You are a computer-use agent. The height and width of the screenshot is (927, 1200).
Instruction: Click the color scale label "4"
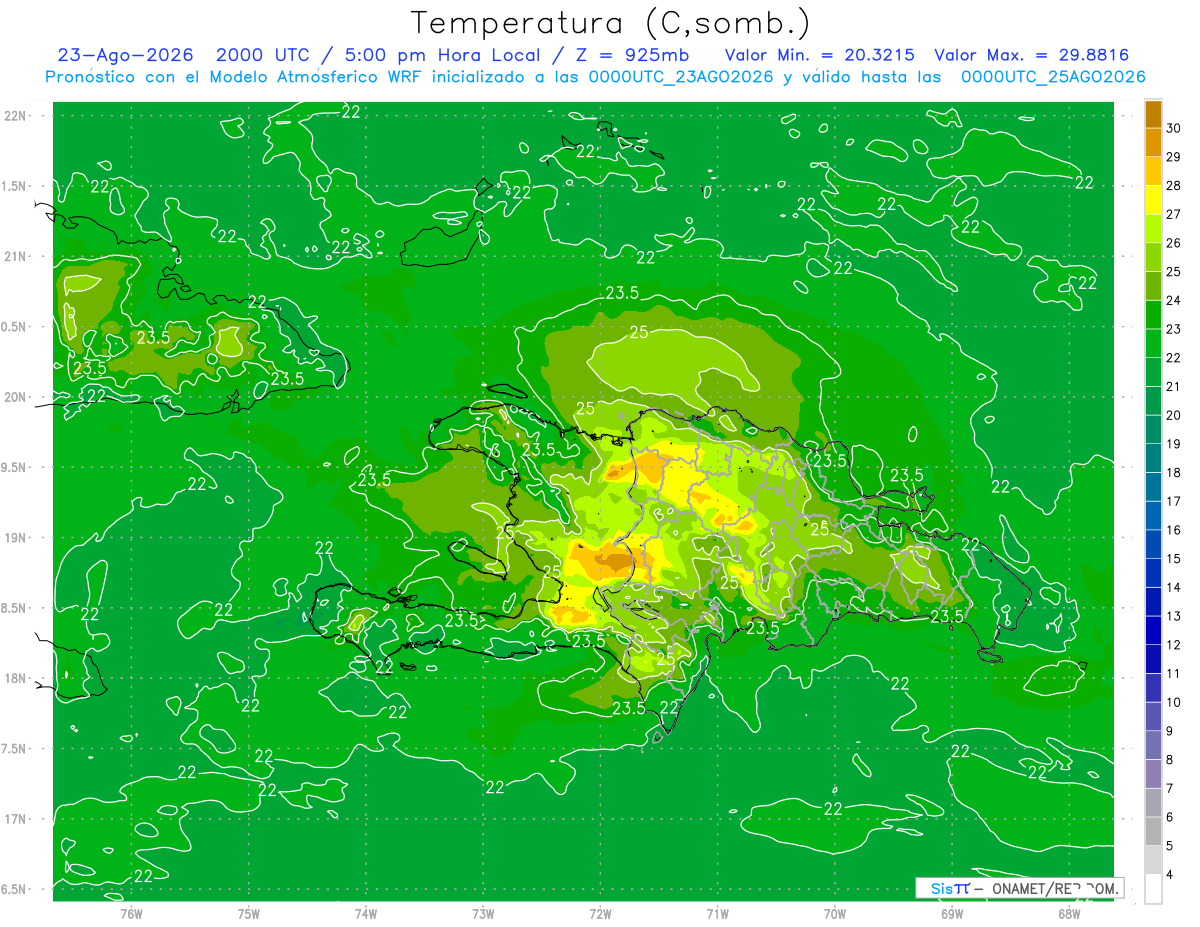1170,875
